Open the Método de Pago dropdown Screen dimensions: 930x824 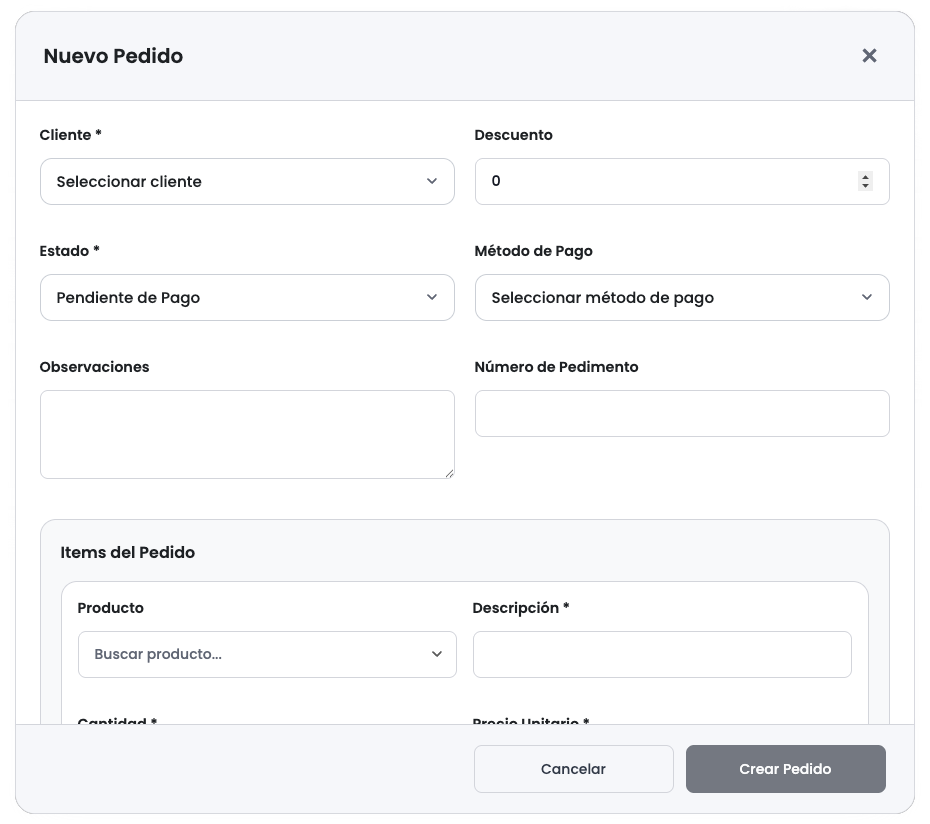pyautogui.click(x=681, y=298)
